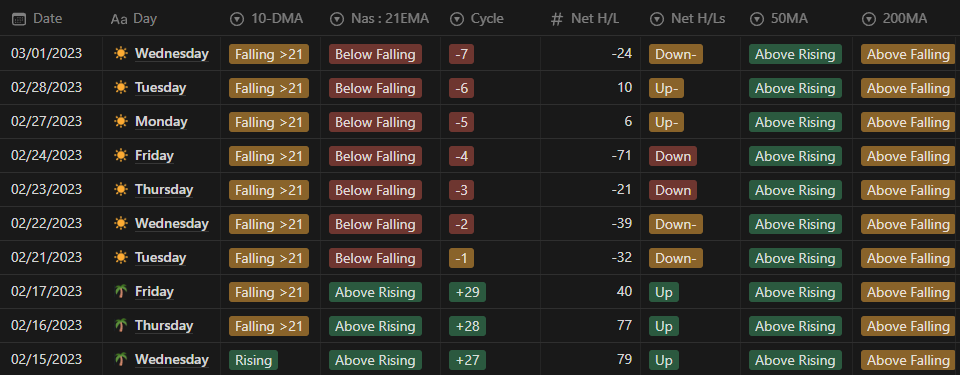Viewport: 960px width, 375px height.
Task: Open the Nas : 21EMA column header menu
Action: (380, 19)
